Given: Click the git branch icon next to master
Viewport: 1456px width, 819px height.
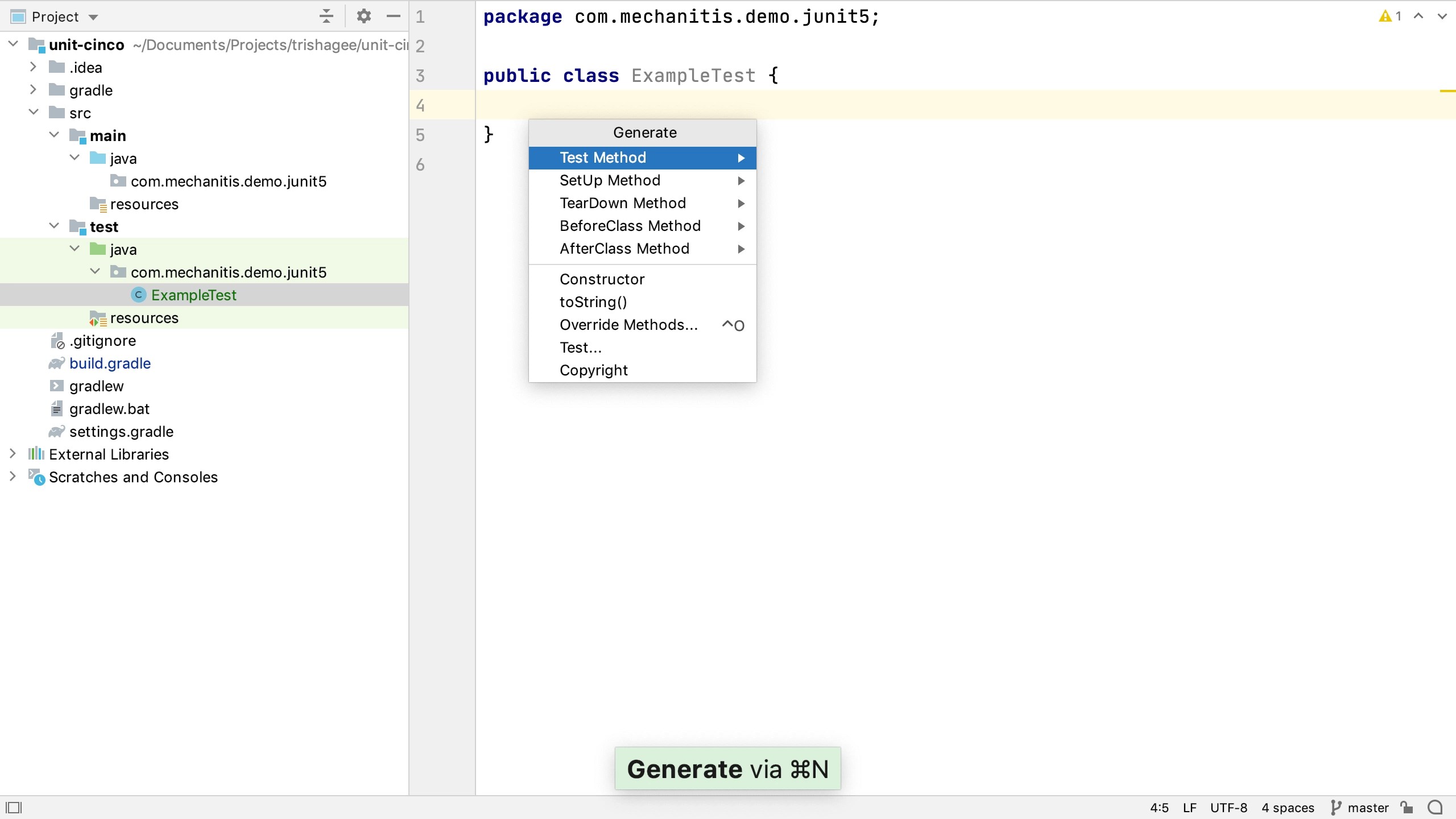Looking at the screenshot, I should [x=1336, y=807].
